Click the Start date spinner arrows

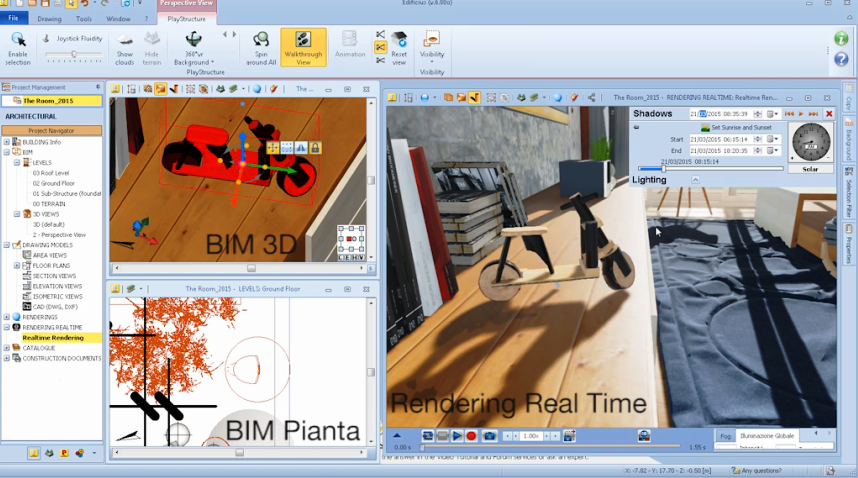point(758,139)
